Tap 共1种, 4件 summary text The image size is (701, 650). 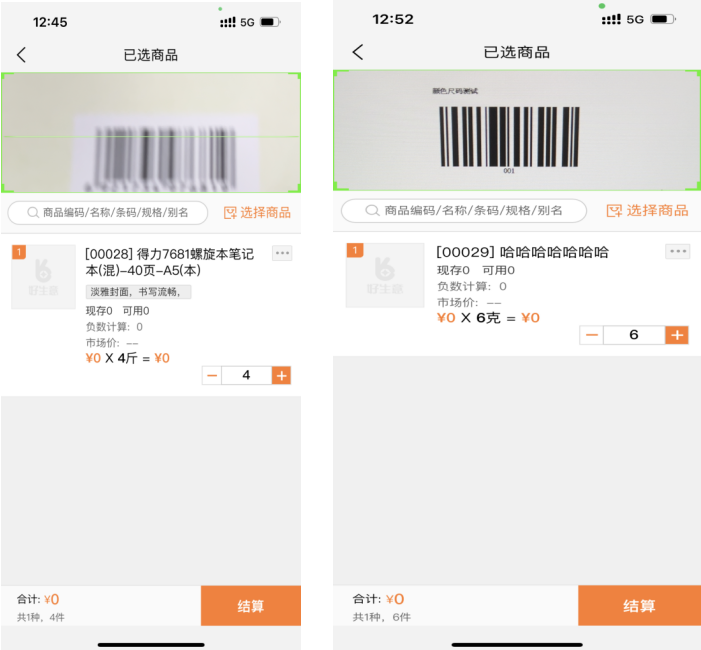[41, 617]
